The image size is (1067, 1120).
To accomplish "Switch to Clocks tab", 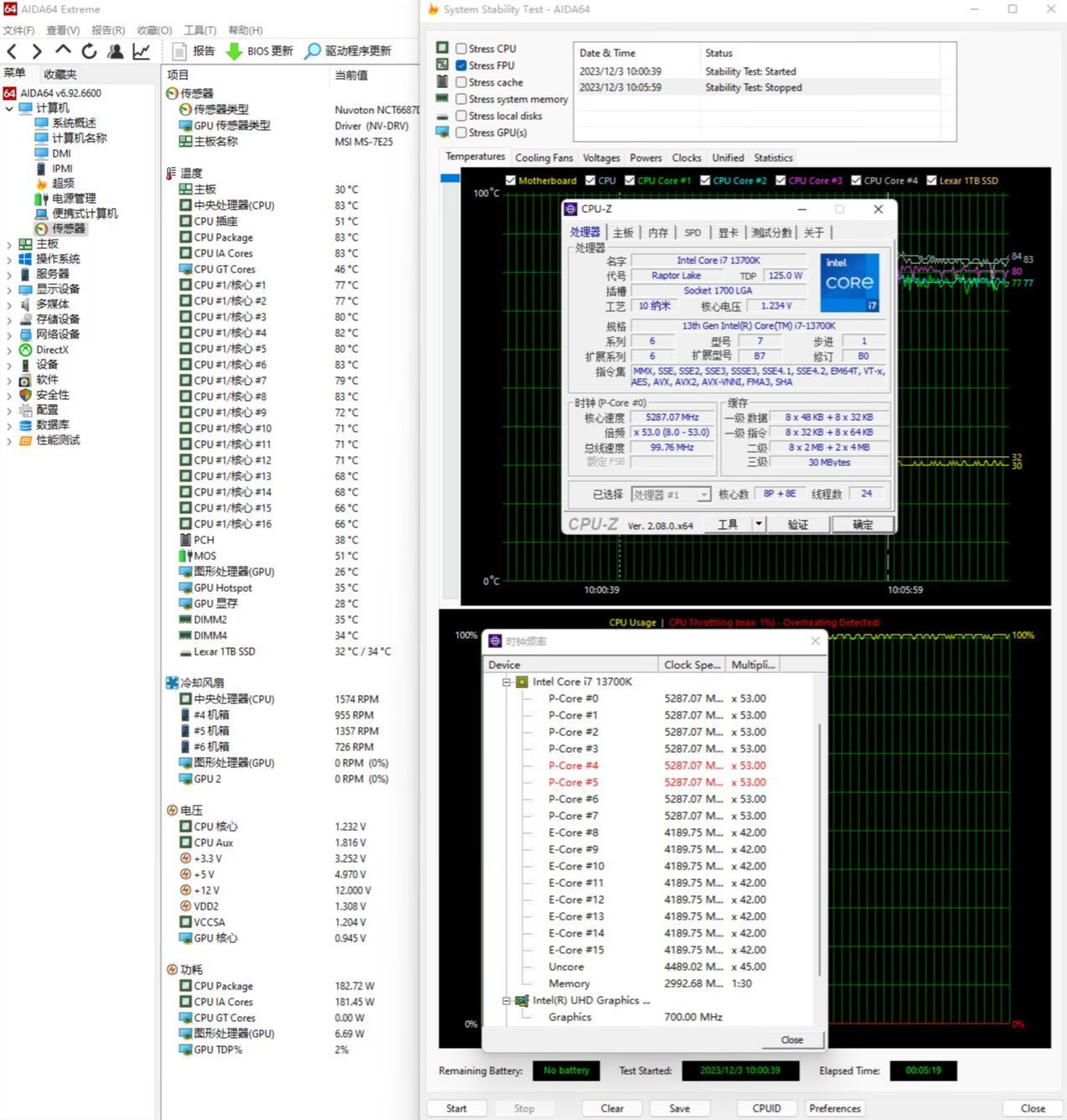I will click(686, 158).
